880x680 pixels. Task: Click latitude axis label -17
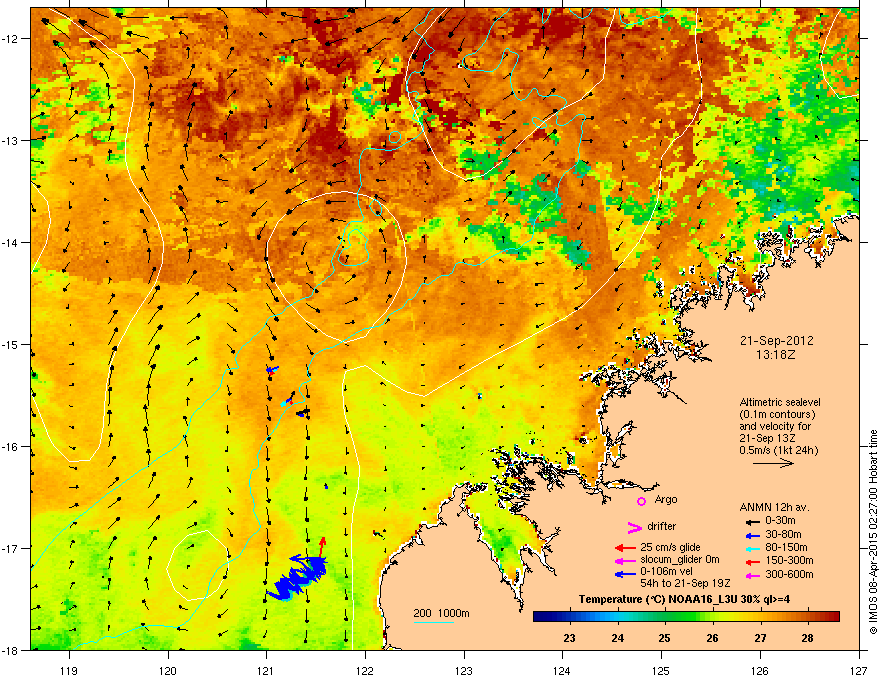tap(11, 549)
